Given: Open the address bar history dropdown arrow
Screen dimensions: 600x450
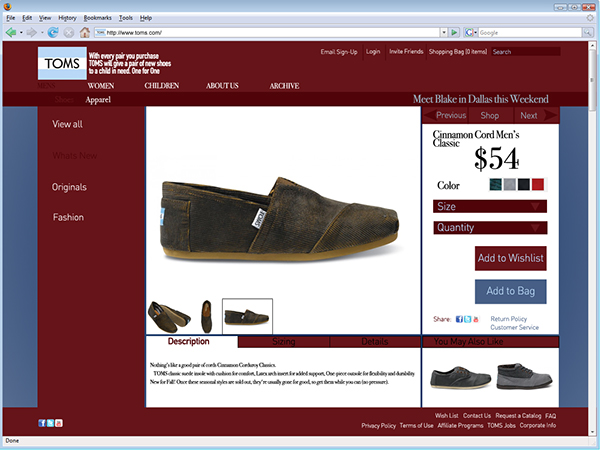Looking at the screenshot, I should point(444,33).
